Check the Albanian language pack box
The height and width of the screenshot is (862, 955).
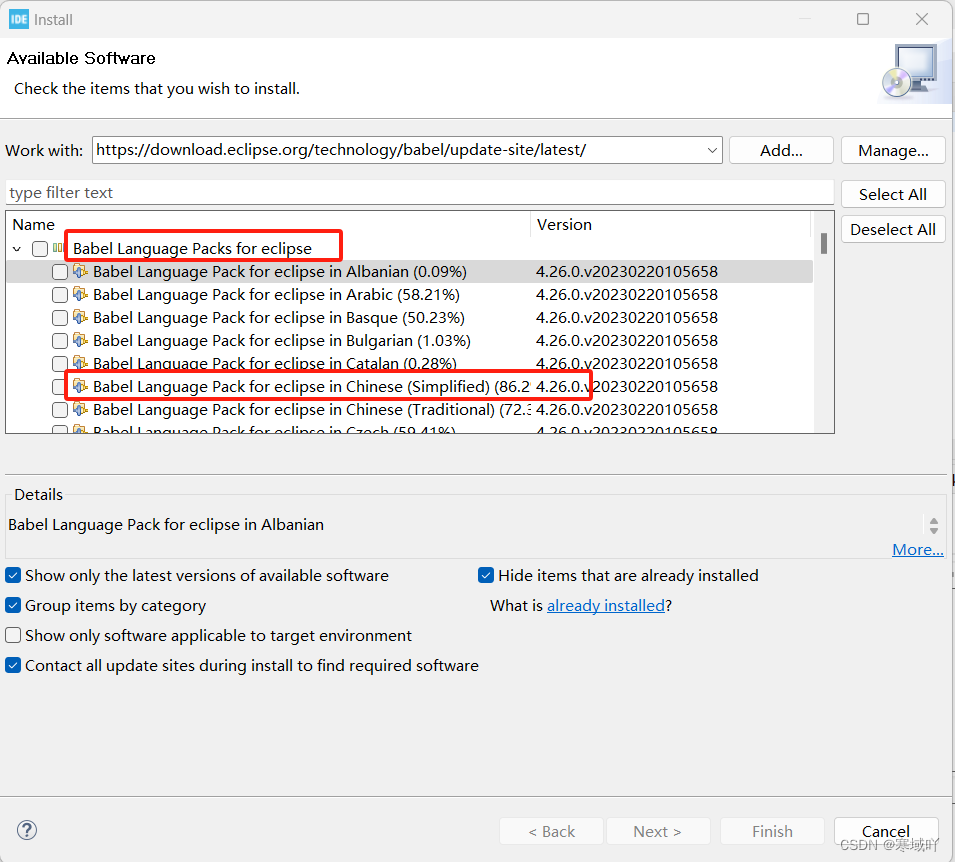pos(60,272)
